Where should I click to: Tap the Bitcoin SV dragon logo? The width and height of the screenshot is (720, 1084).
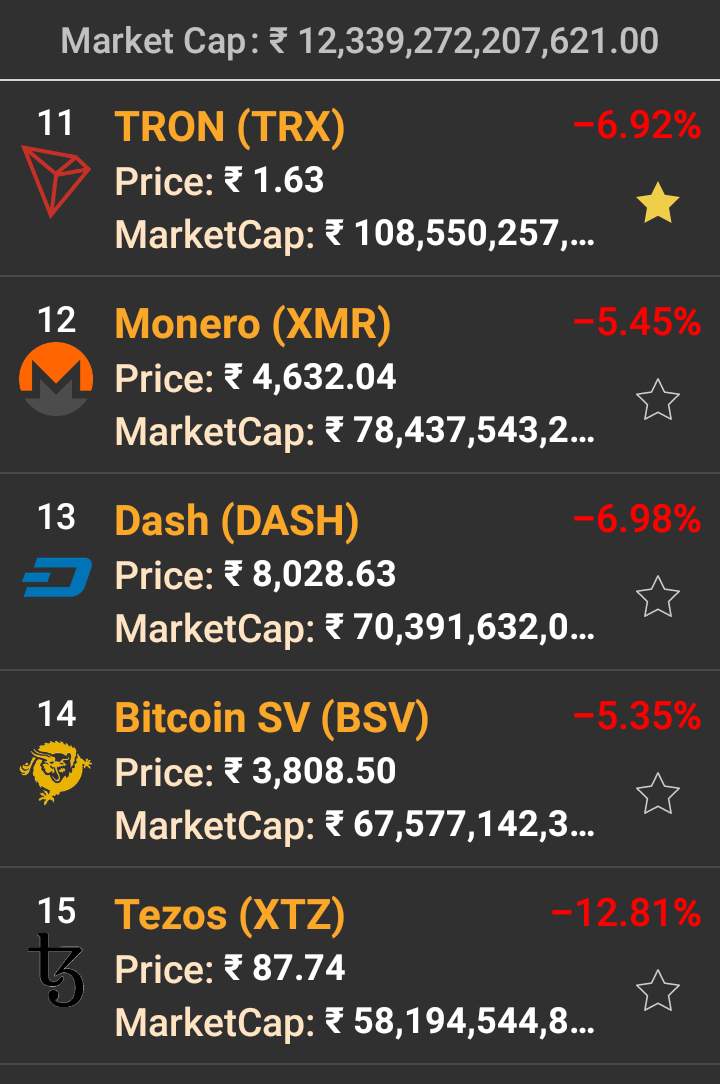[56, 773]
